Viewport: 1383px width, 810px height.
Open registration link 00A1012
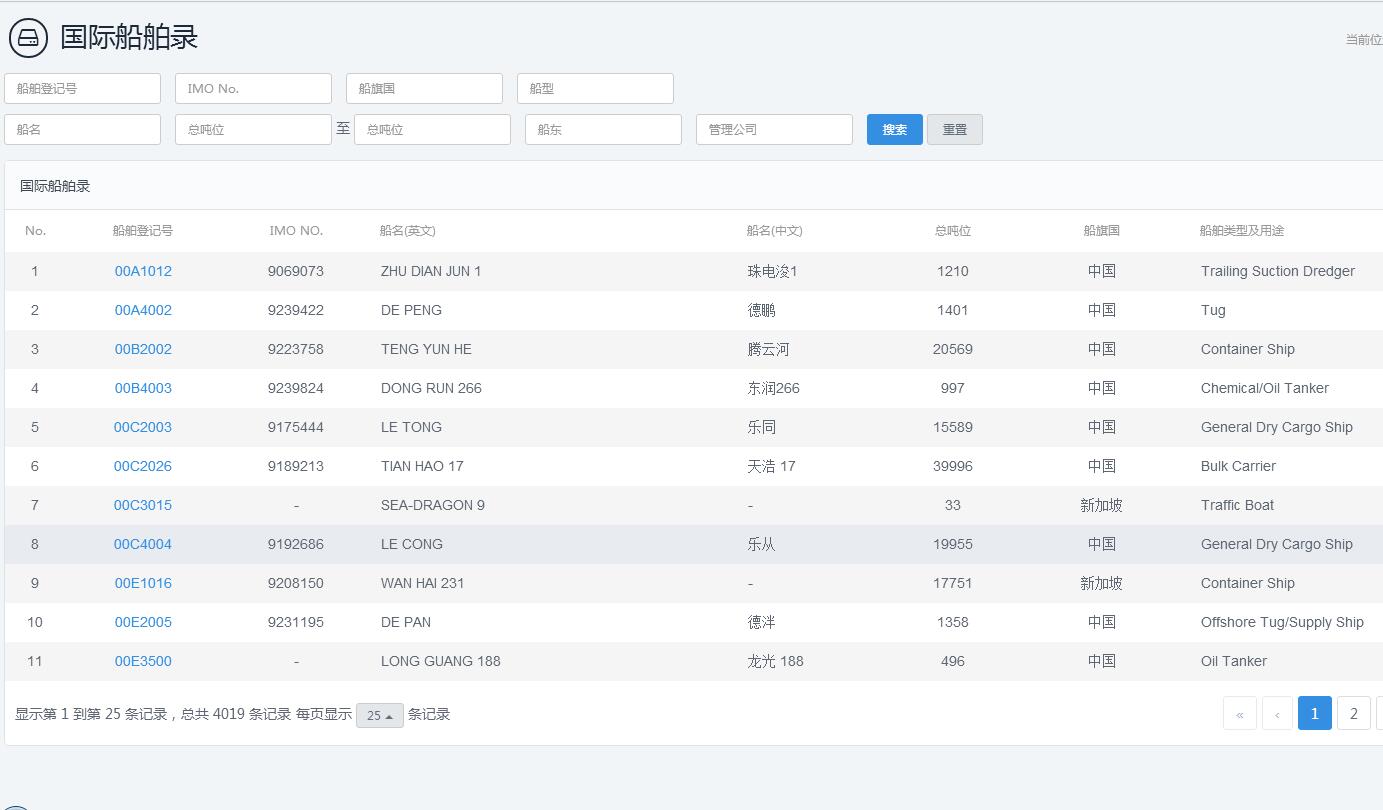click(x=143, y=271)
